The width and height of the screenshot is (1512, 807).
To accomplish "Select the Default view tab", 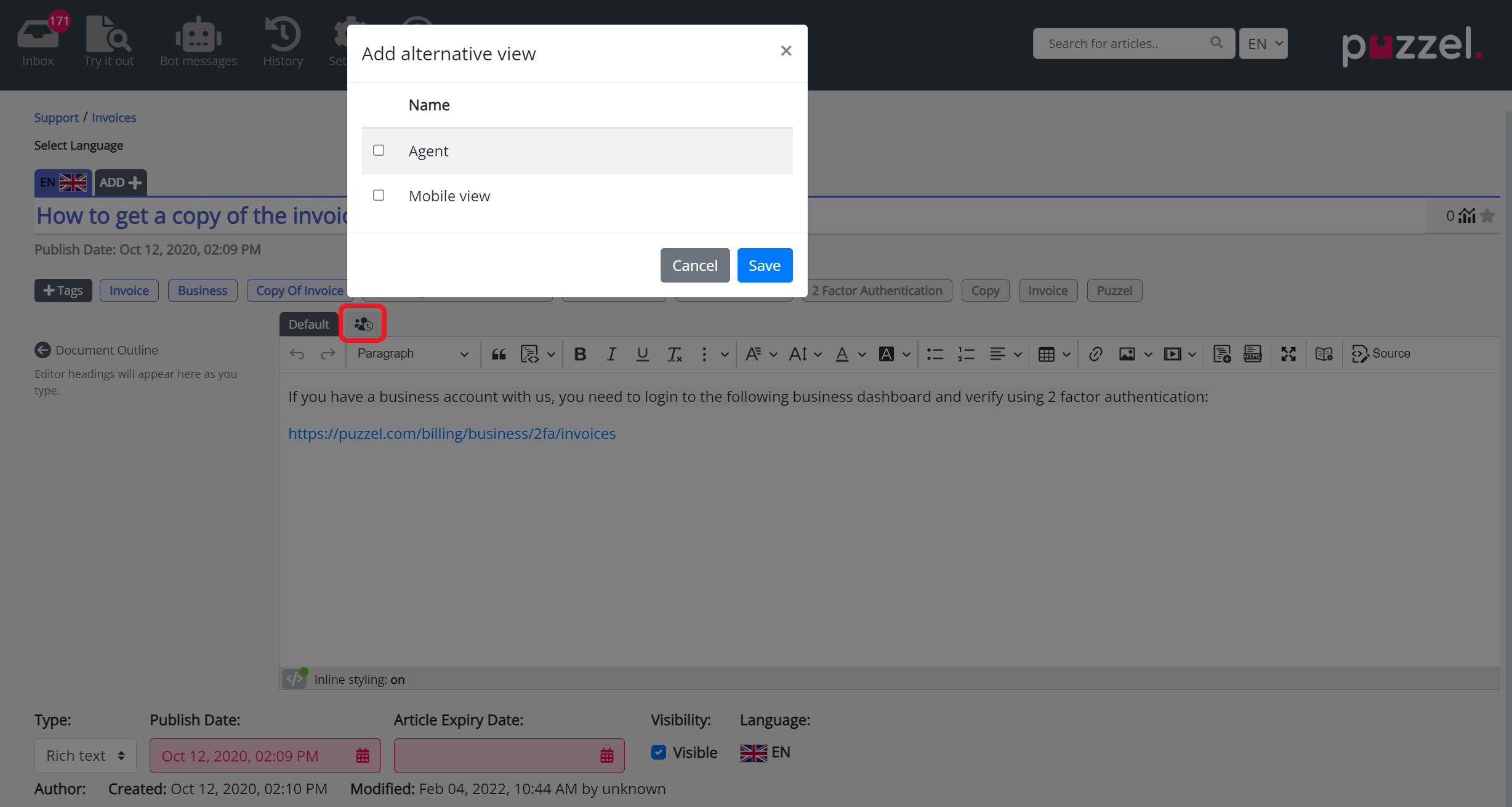I will [308, 324].
